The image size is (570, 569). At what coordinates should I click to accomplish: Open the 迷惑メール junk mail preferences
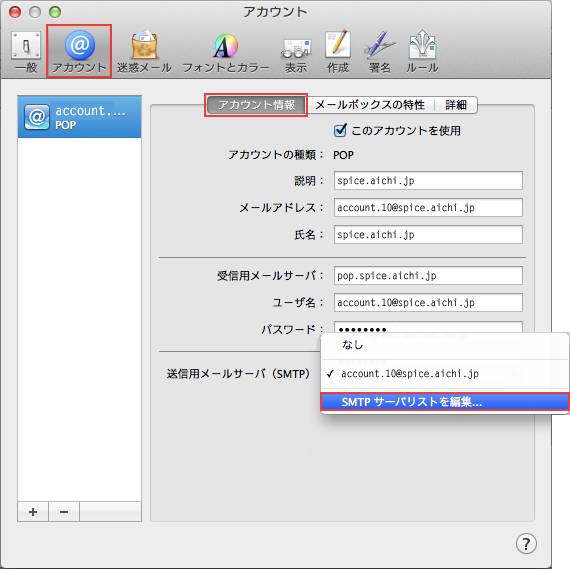coord(144,52)
